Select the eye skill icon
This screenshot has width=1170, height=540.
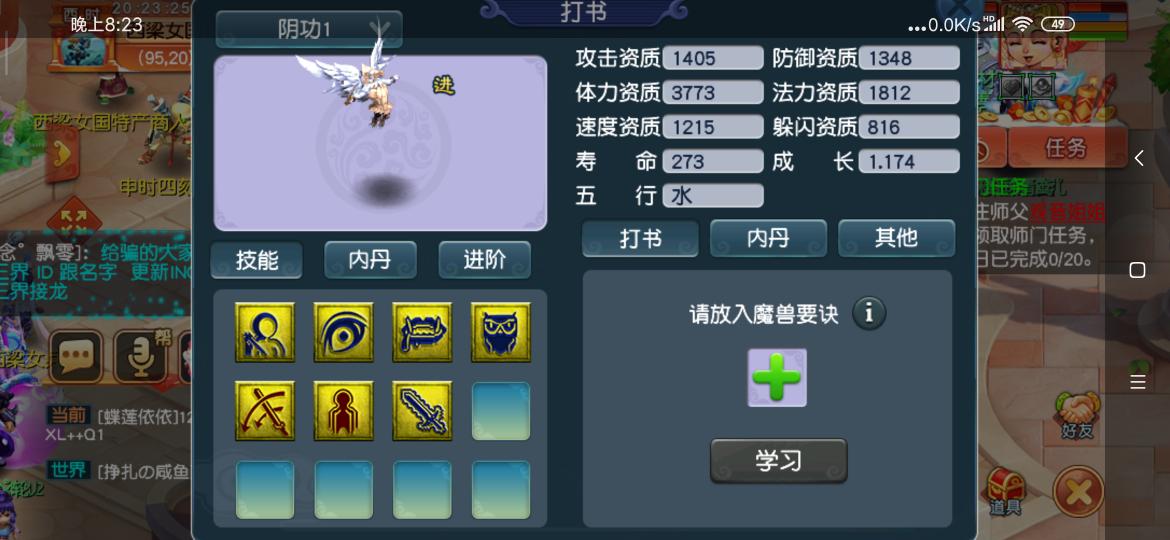point(343,332)
